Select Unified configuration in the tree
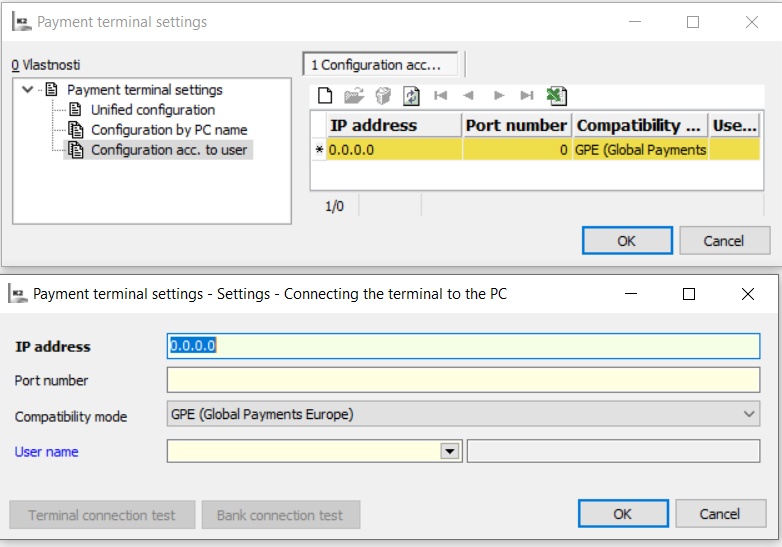This screenshot has height=547, width=782. click(x=152, y=110)
